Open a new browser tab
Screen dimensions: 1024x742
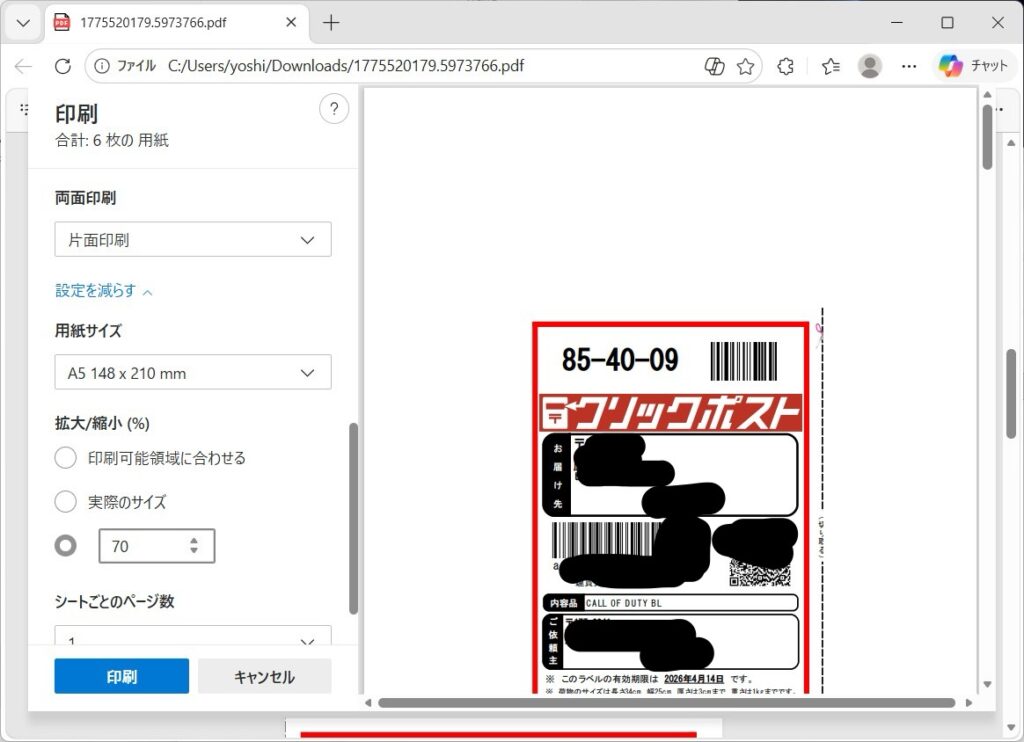pos(331,22)
